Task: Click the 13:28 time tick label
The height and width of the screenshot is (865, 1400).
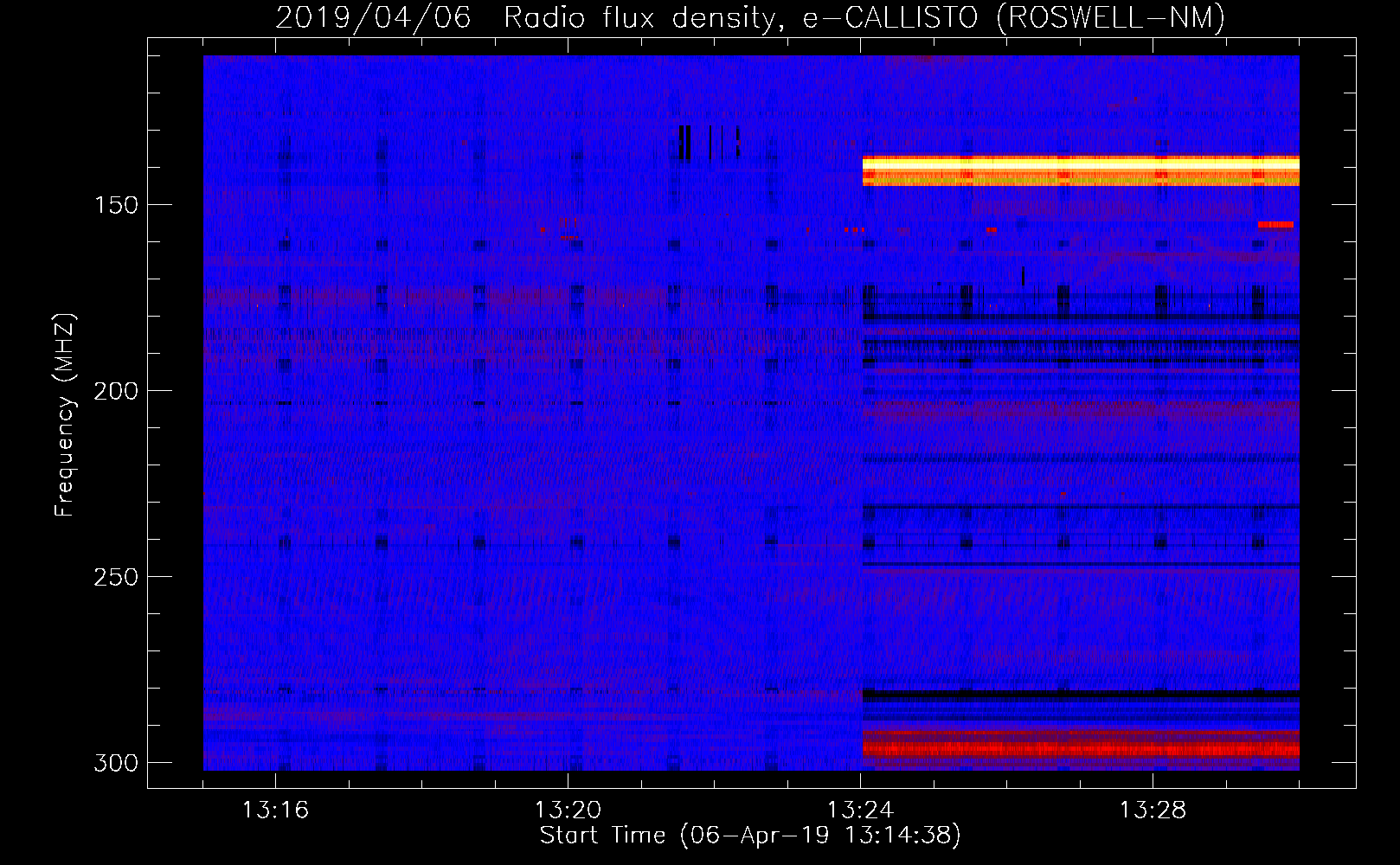Action: (1153, 811)
